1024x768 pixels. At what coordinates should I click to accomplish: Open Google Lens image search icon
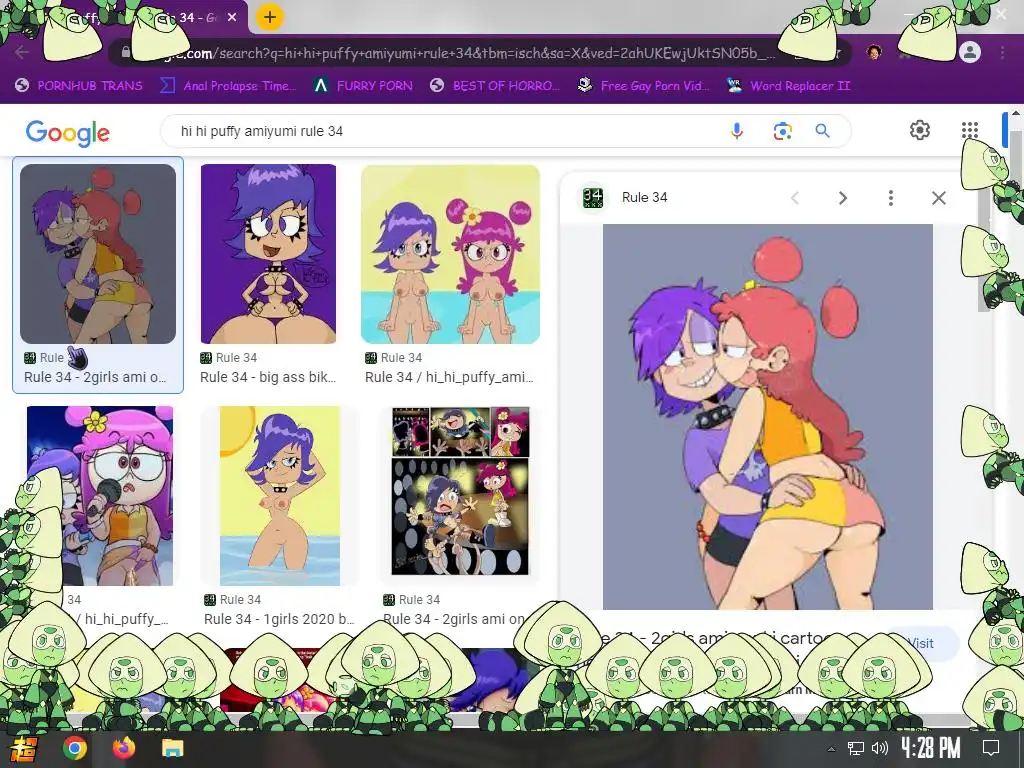pos(782,131)
